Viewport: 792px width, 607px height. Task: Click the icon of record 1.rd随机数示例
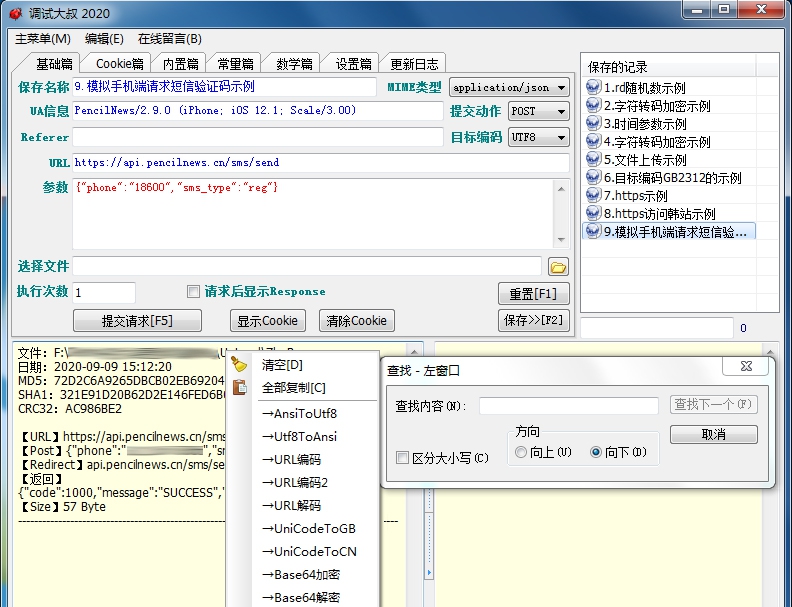pos(593,87)
